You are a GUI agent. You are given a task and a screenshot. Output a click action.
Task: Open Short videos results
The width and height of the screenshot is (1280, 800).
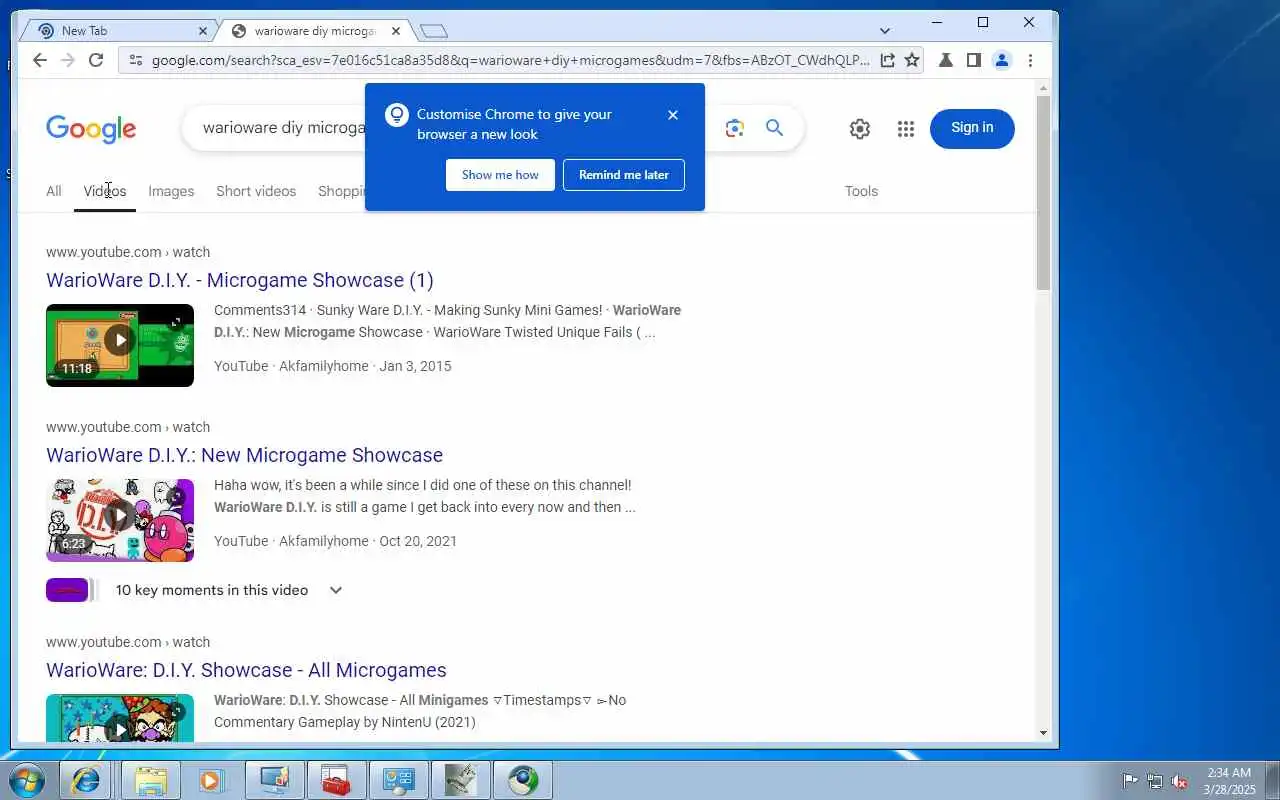point(256,191)
